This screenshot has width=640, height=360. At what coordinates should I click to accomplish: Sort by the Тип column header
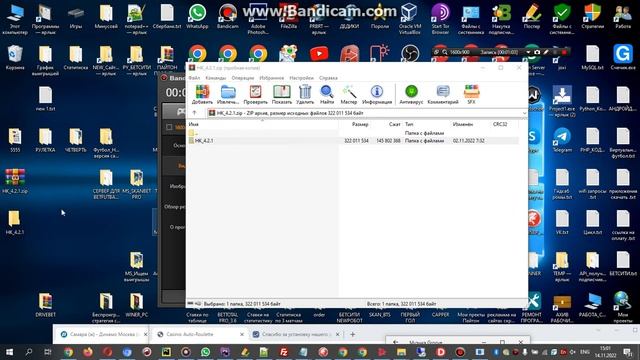[409, 124]
